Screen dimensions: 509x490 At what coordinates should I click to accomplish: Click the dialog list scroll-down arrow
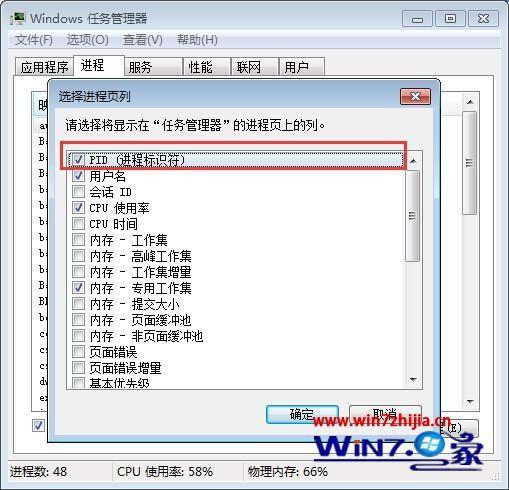[413, 379]
